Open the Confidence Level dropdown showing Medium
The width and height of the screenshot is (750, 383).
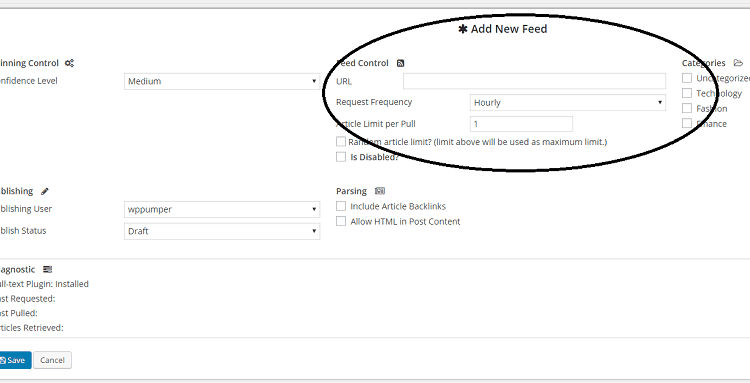[x=222, y=81]
